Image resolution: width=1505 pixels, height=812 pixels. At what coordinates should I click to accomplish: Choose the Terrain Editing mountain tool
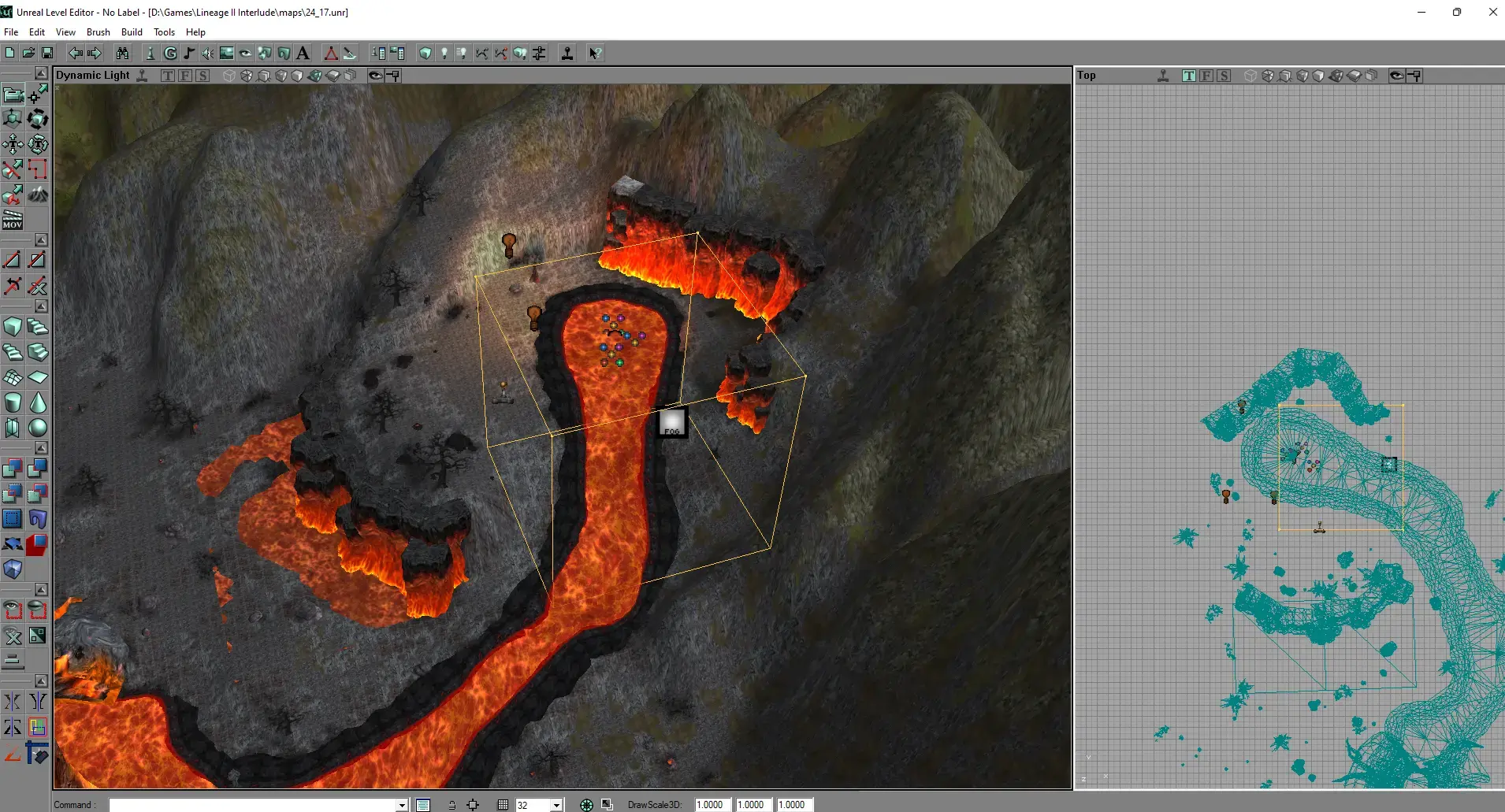[x=38, y=194]
